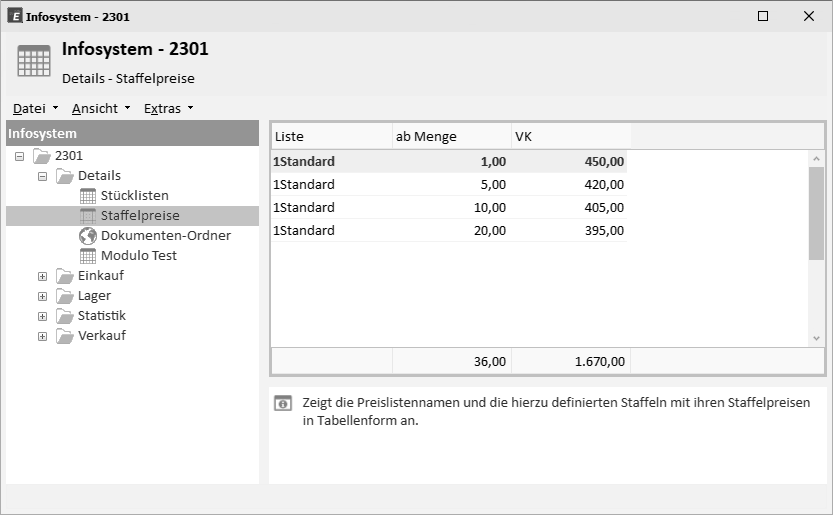Collapse the Details folder node
The image size is (833, 515).
[x=42, y=176]
